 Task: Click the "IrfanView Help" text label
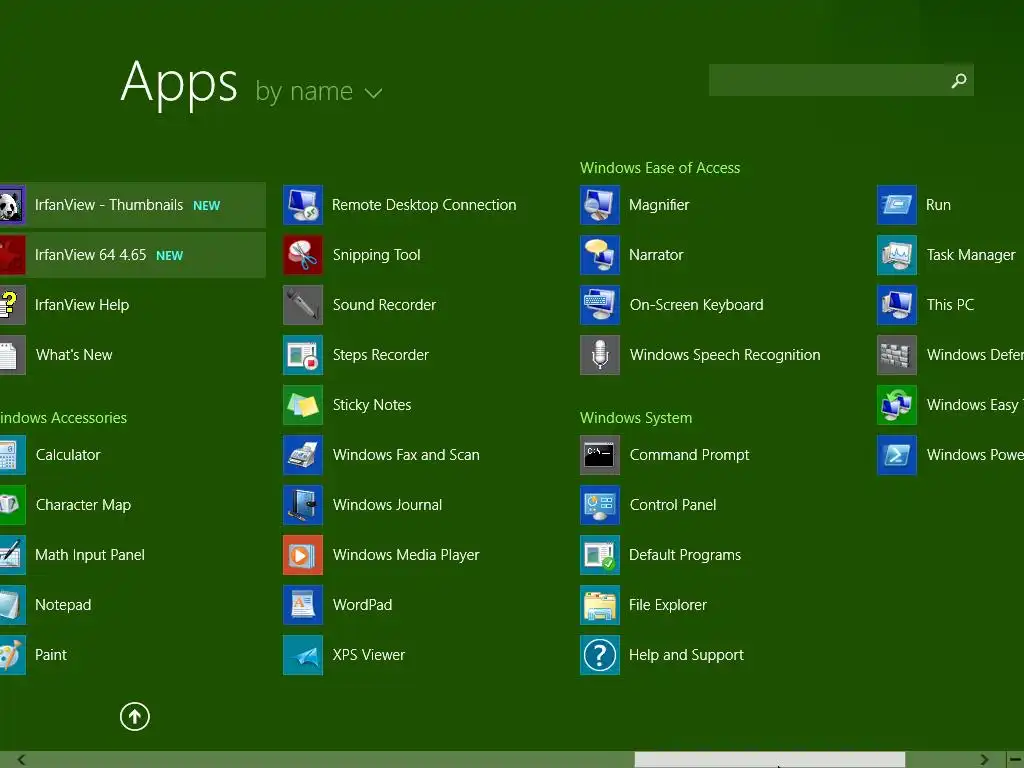click(82, 305)
